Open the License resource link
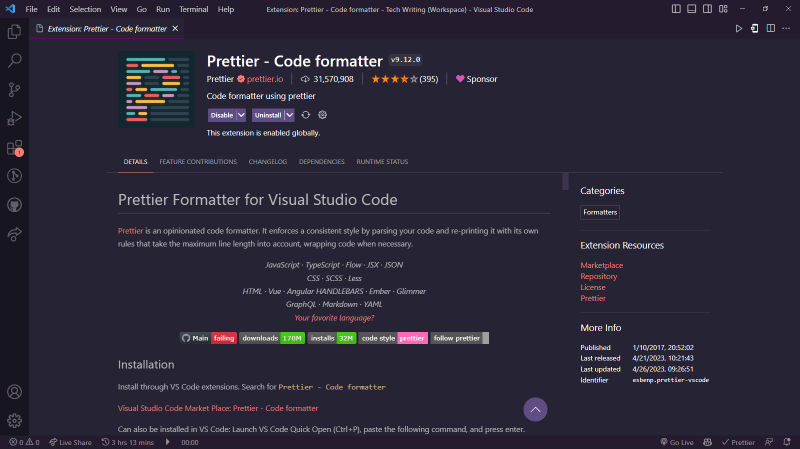Screen dimensions: 800x449 point(593,287)
